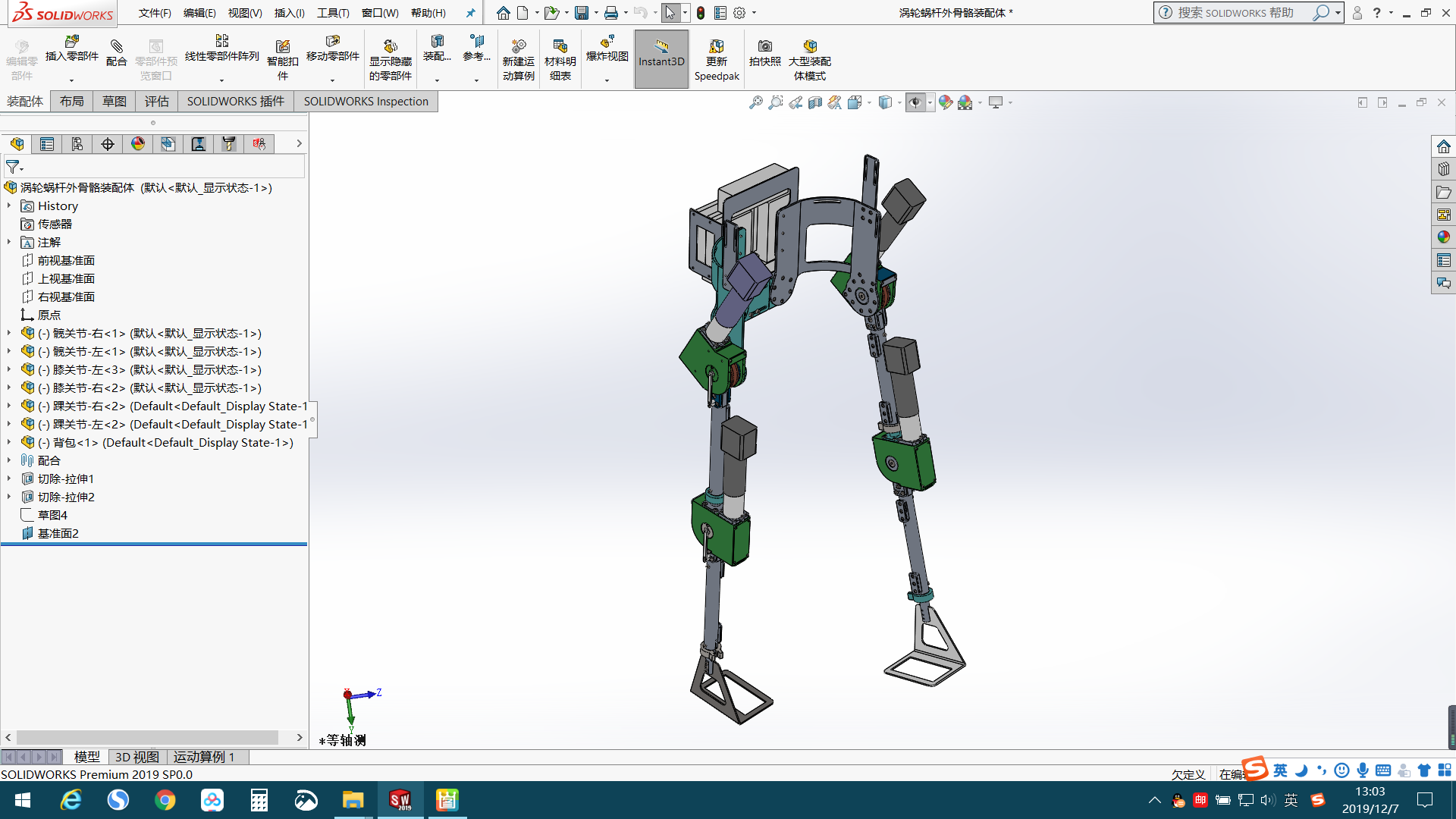
Task: Select the Mate (配合) tool
Action: [x=116, y=47]
